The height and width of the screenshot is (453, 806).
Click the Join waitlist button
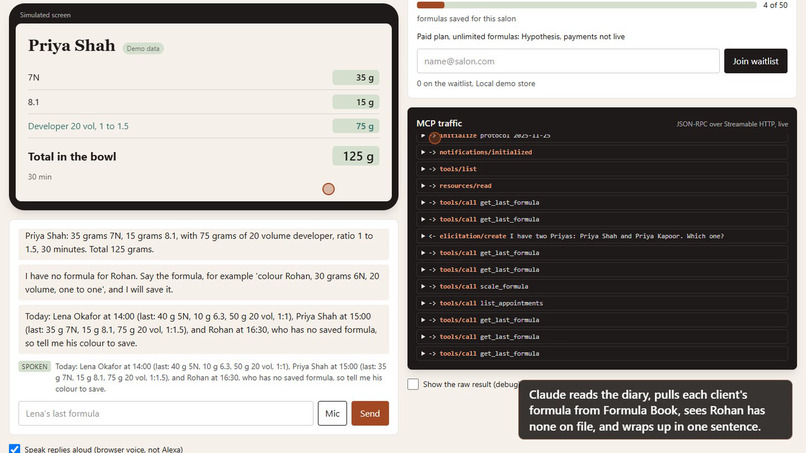coord(755,61)
